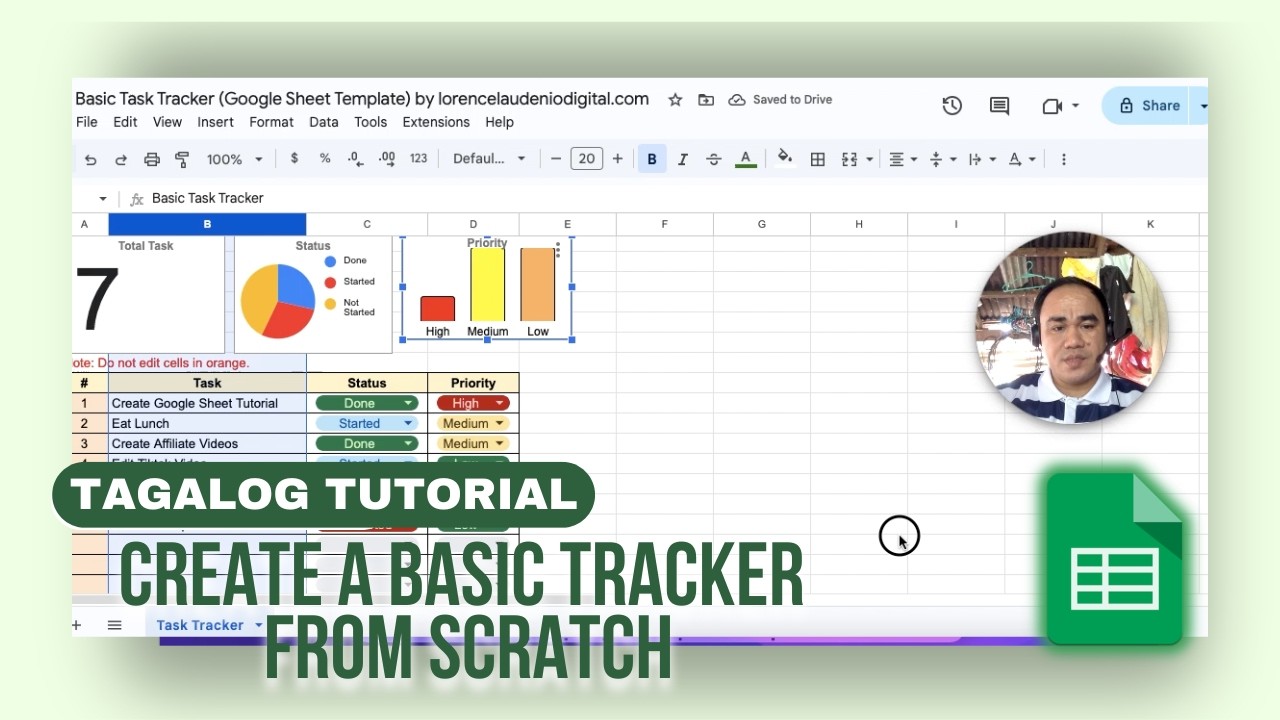Open the 100% zoom dropdown
This screenshot has width=1280, height=720.
click(x=235, y=159)
